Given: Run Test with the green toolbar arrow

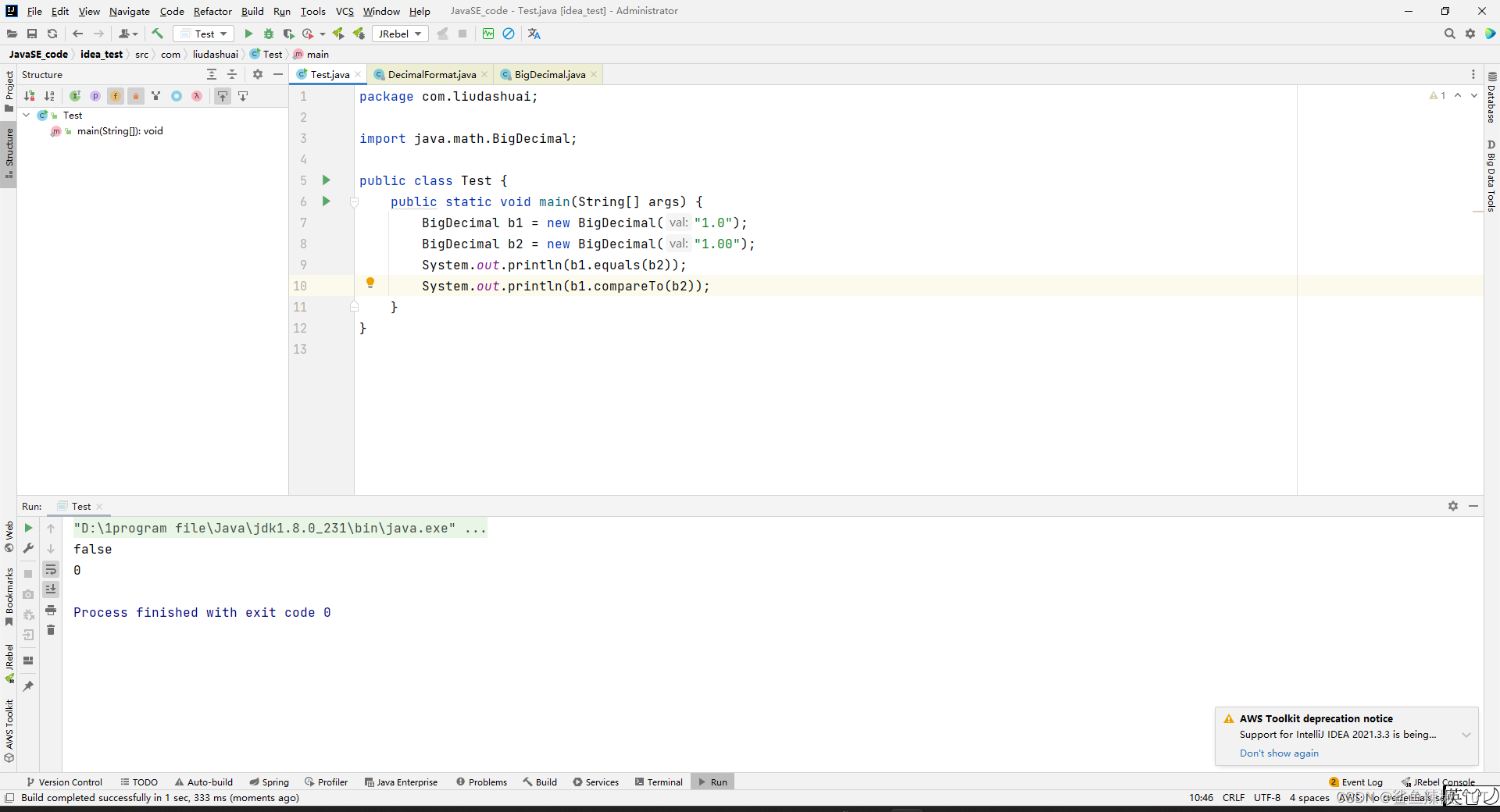Looking at the screenshot, I should pos(248,34).
